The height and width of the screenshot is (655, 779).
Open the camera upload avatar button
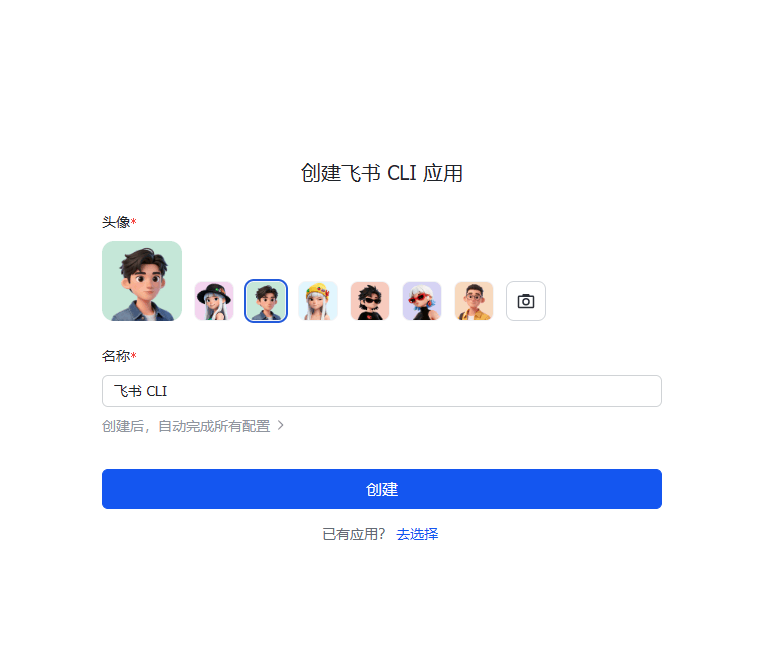(x=526, y=301)
